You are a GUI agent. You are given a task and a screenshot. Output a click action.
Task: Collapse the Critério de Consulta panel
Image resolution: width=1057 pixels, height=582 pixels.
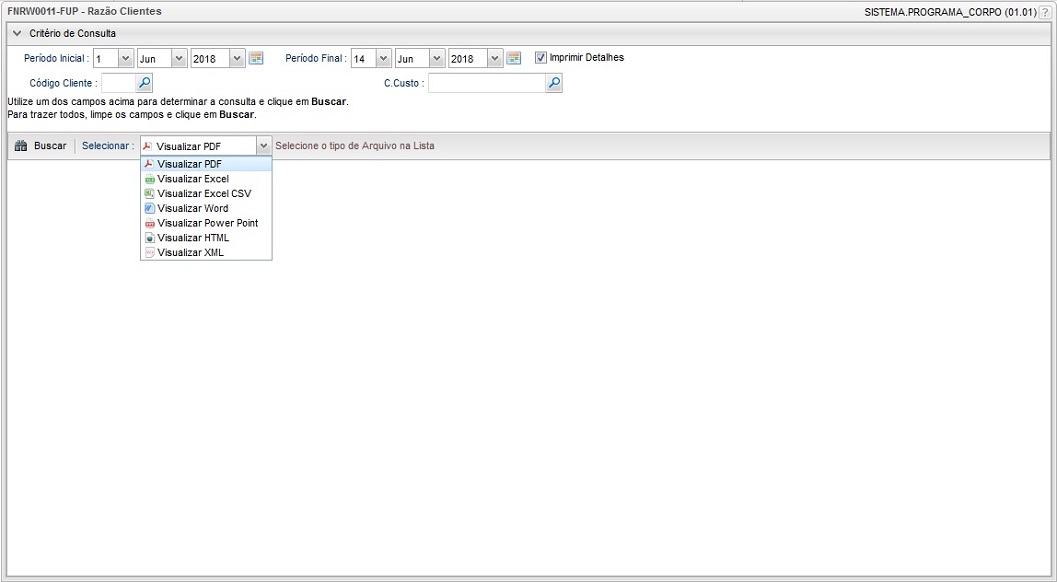pos(17,34)
